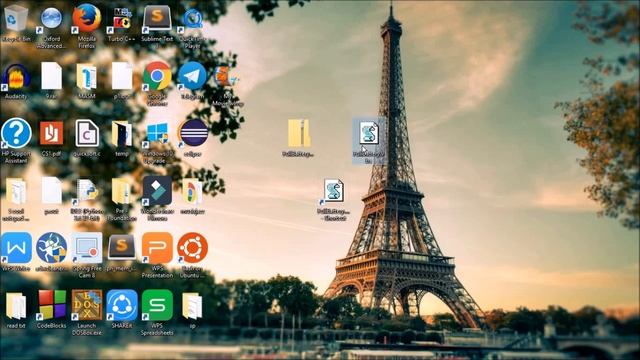Select the WPS Writer shortcut
This screenshot has width=640, height=360.
(x=16, y=248)
